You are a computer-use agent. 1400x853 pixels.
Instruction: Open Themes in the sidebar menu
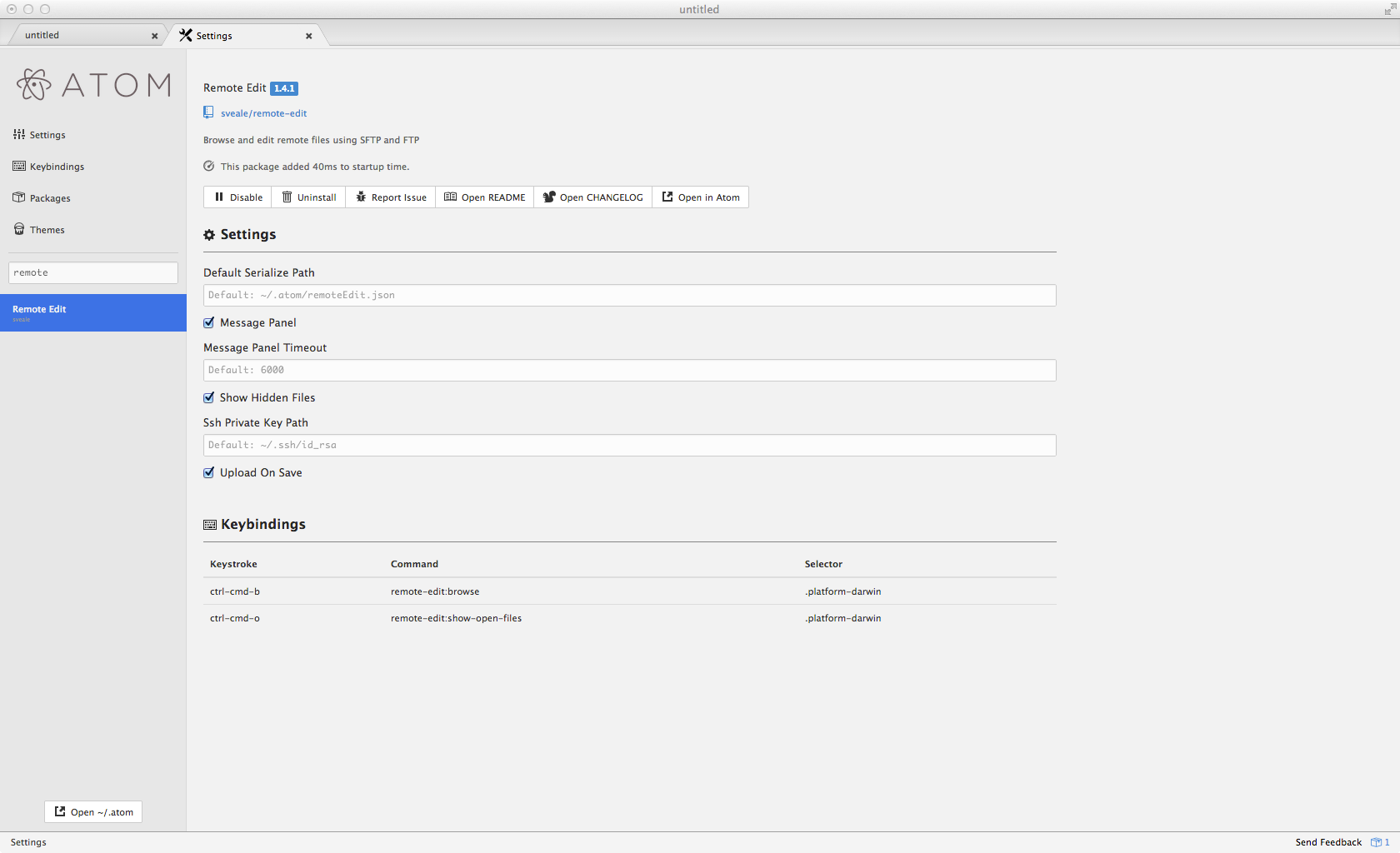(x=38, y=230)
